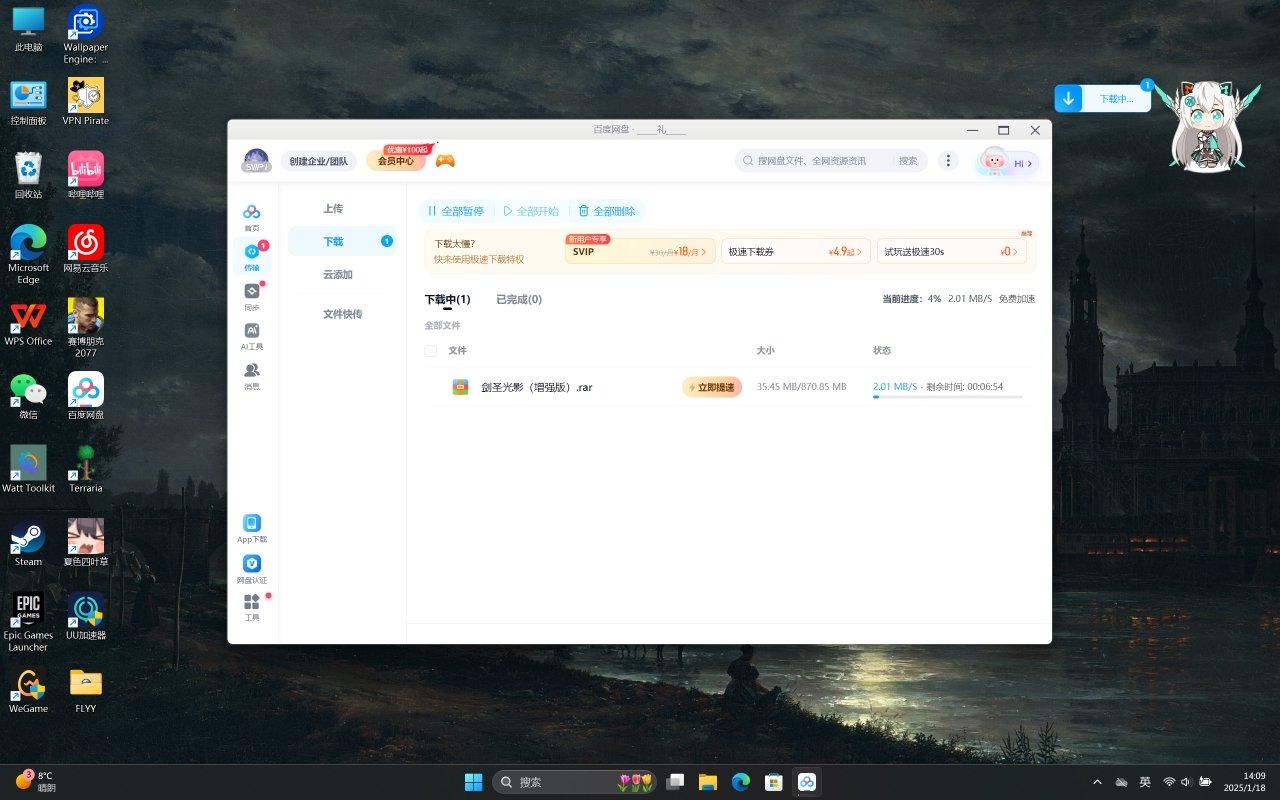Click the 全部暂停 pause all button
1280x800 pixels.
click(455, 211)
